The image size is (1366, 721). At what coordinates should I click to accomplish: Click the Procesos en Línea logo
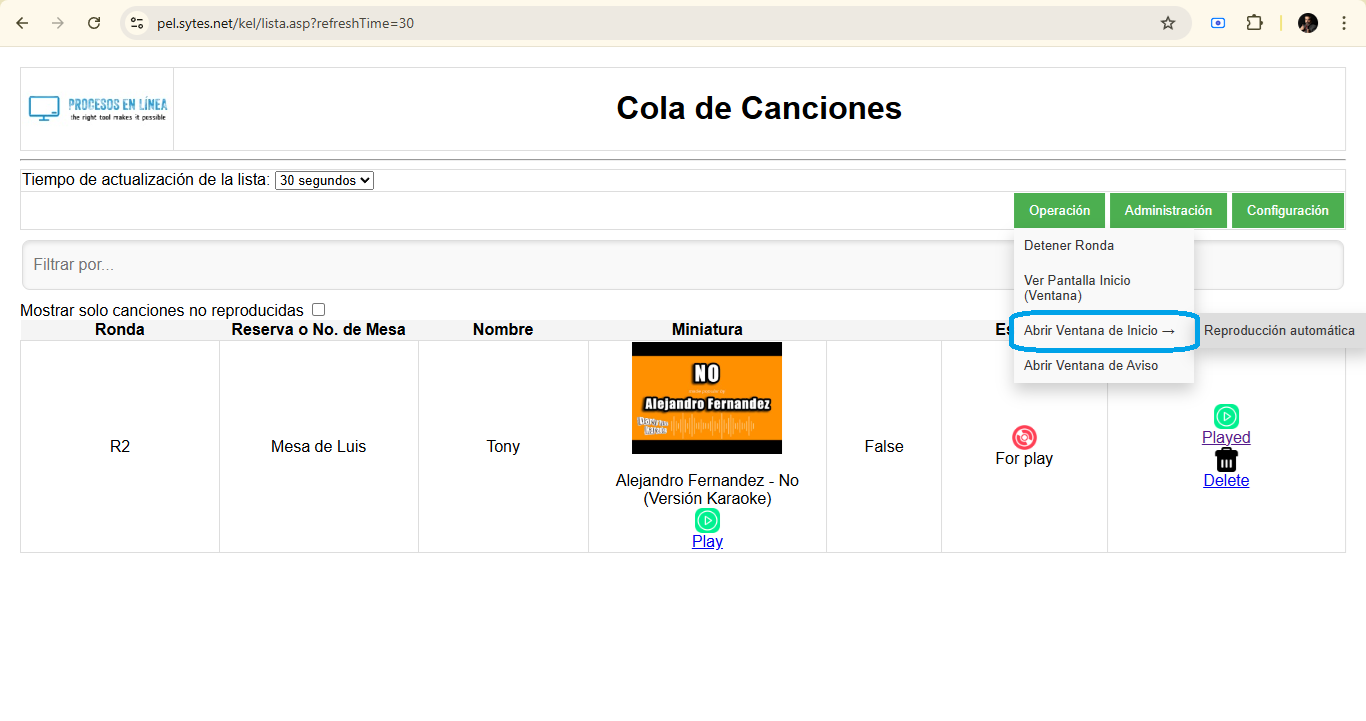tap(96, 108)
